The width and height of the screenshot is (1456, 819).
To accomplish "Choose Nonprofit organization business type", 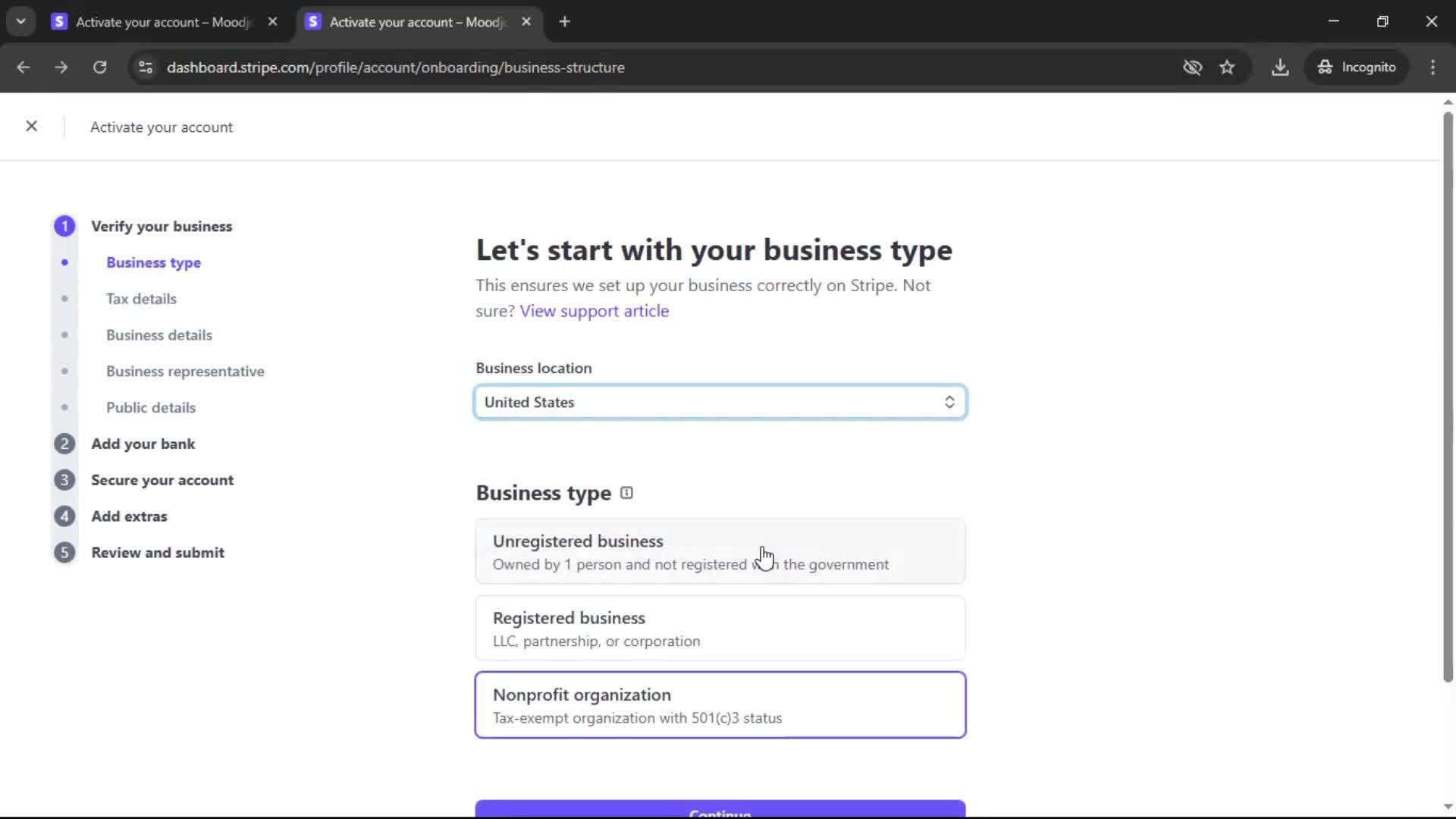I will (x=720, y=704).
